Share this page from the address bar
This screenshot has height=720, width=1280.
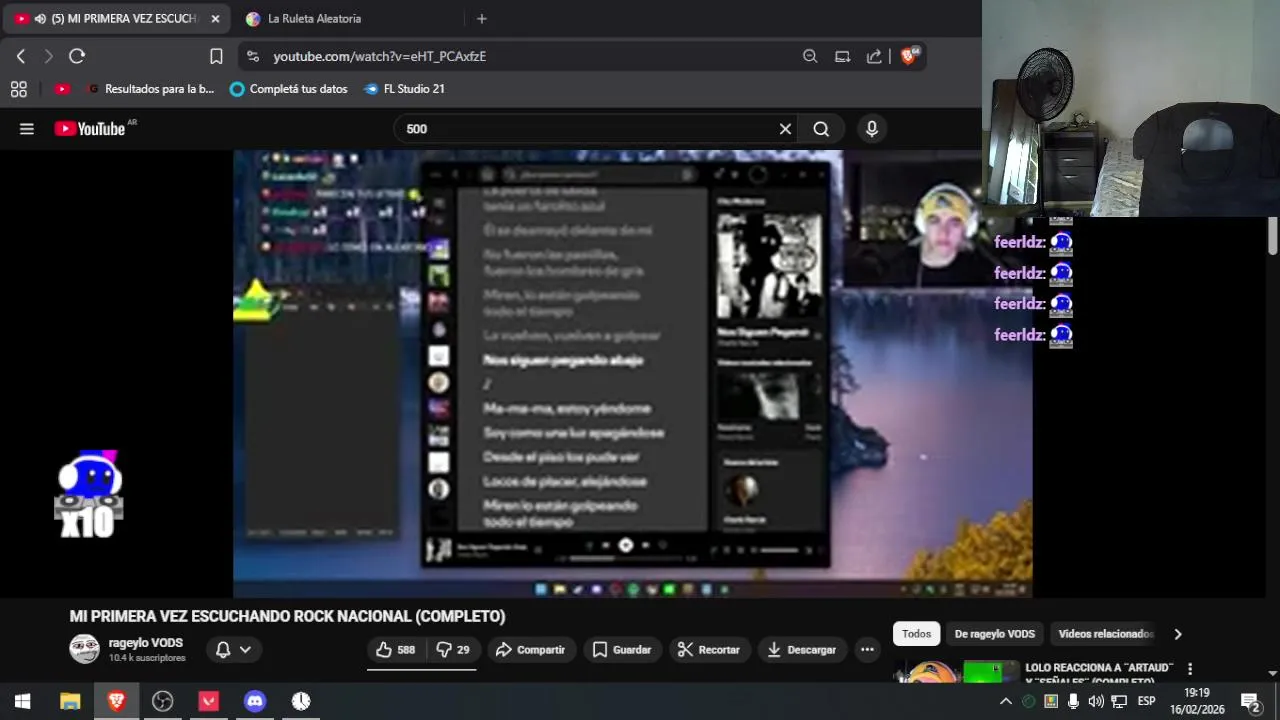pyautogui.click(x=874, y=57)
